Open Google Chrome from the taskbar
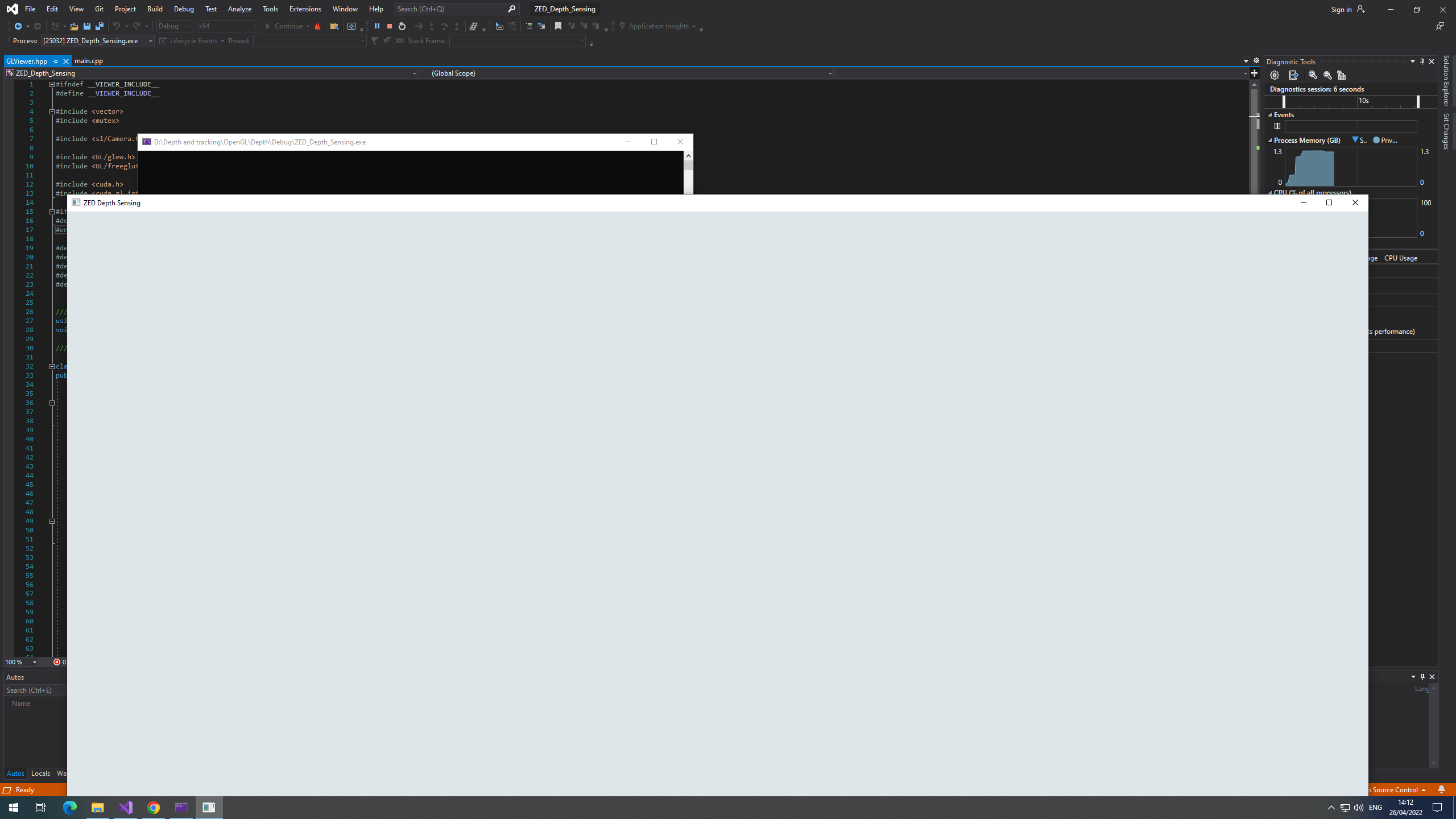1456x819 pixels. coord(154,808)
